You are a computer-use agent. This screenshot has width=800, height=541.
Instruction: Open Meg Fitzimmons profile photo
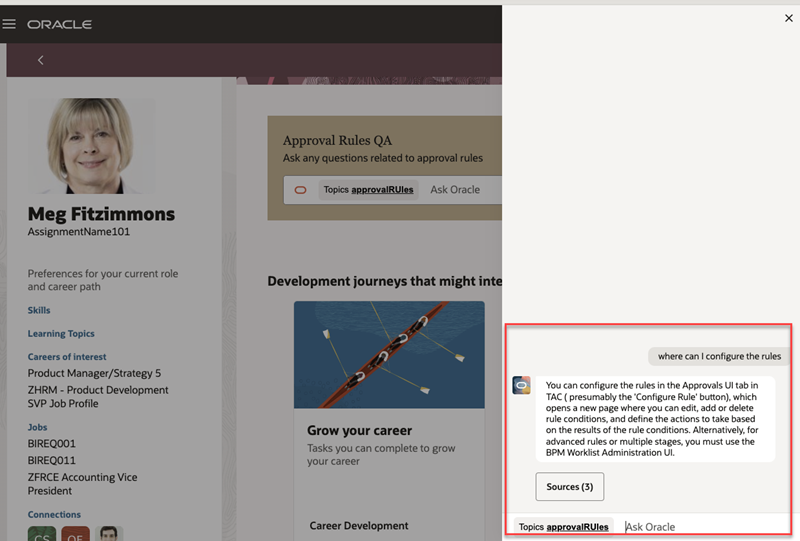(91, 146)
